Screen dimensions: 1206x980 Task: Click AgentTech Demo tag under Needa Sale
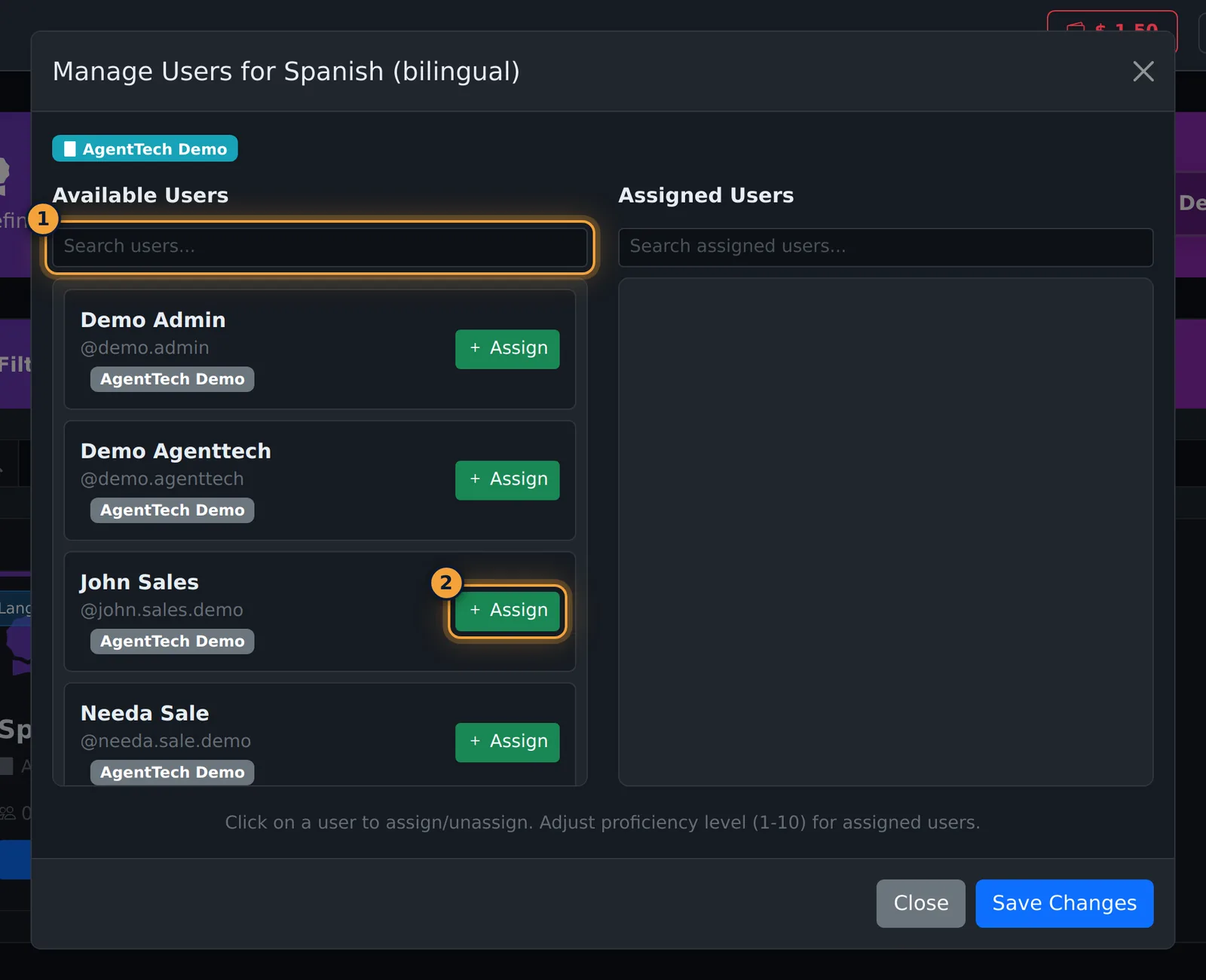[172, 773]
